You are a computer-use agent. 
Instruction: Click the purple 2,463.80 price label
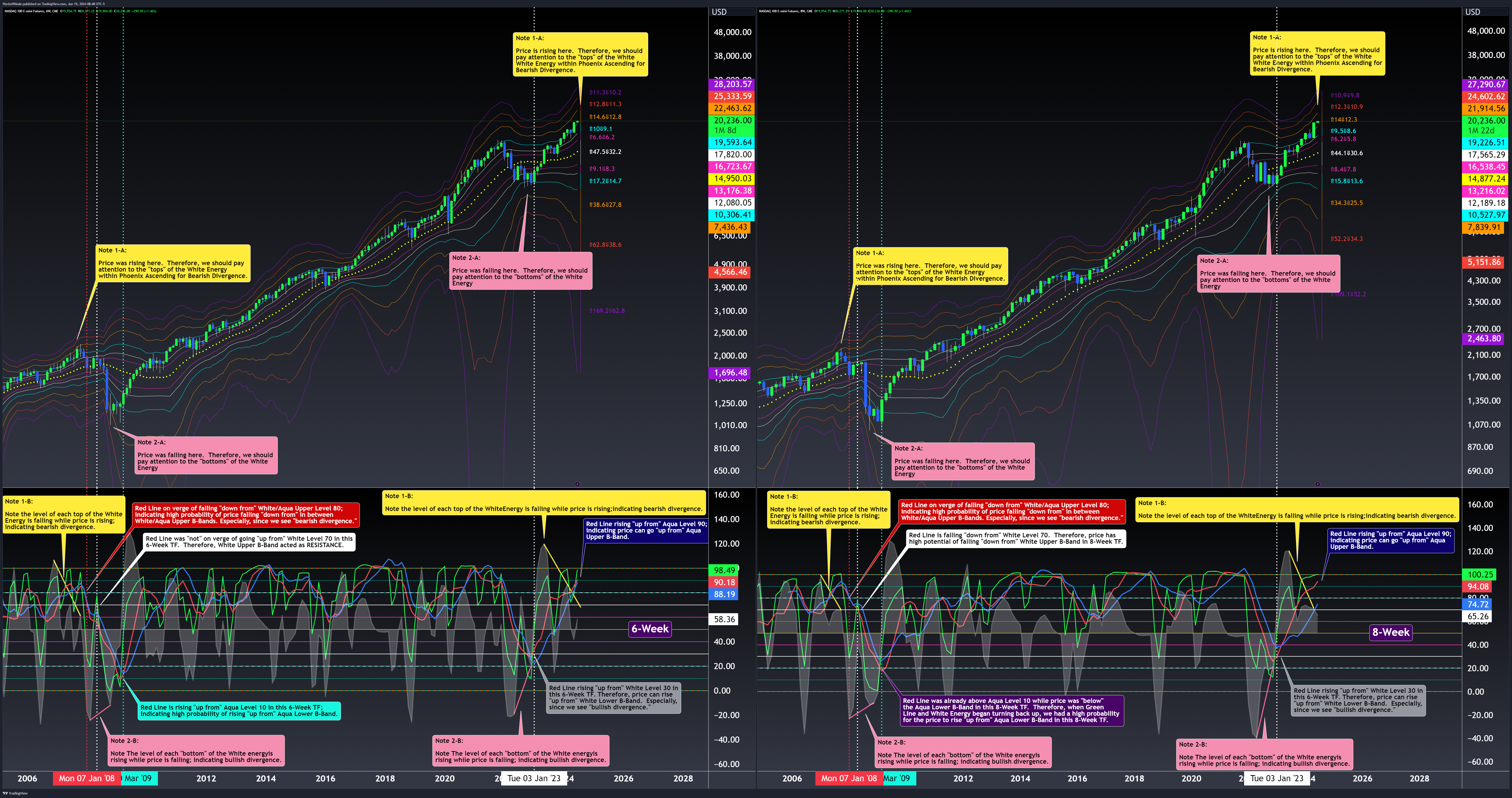coord(1484,339)
